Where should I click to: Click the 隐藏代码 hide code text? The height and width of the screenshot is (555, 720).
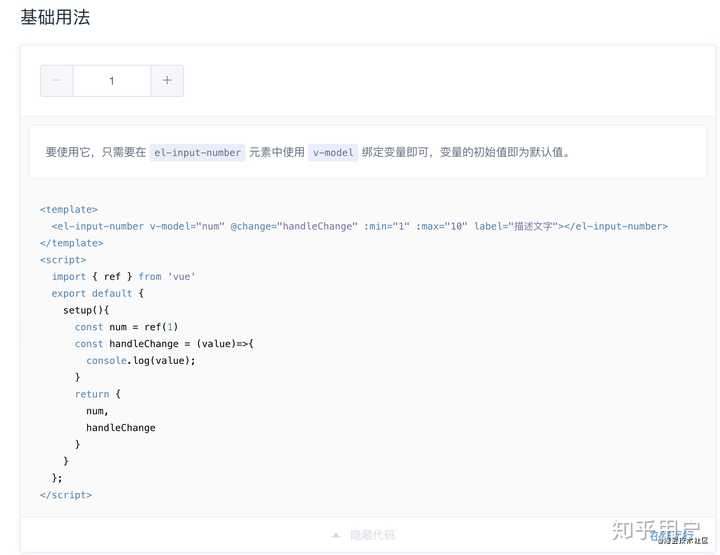point(372,535)
